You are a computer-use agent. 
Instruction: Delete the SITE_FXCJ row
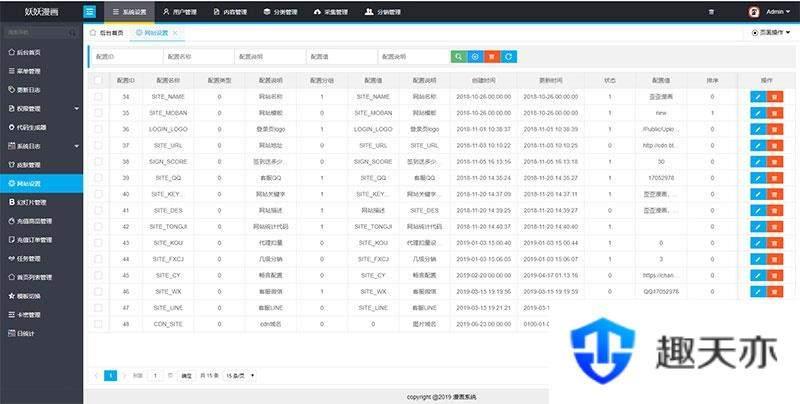(x=774, y=259)
